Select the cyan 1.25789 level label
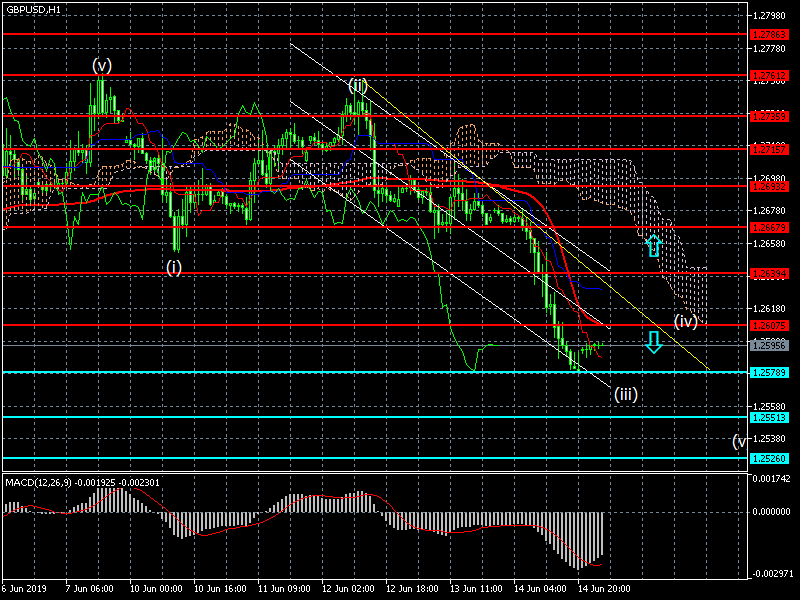 click(769, 372)
